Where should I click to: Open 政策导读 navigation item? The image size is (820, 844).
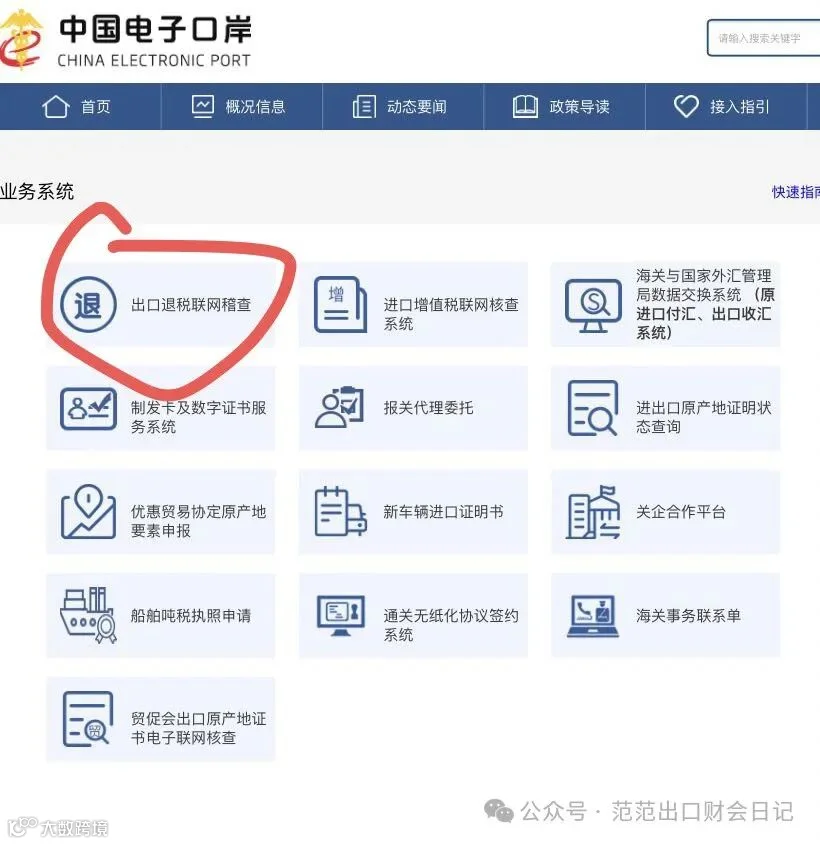click(x=561, y=107)
